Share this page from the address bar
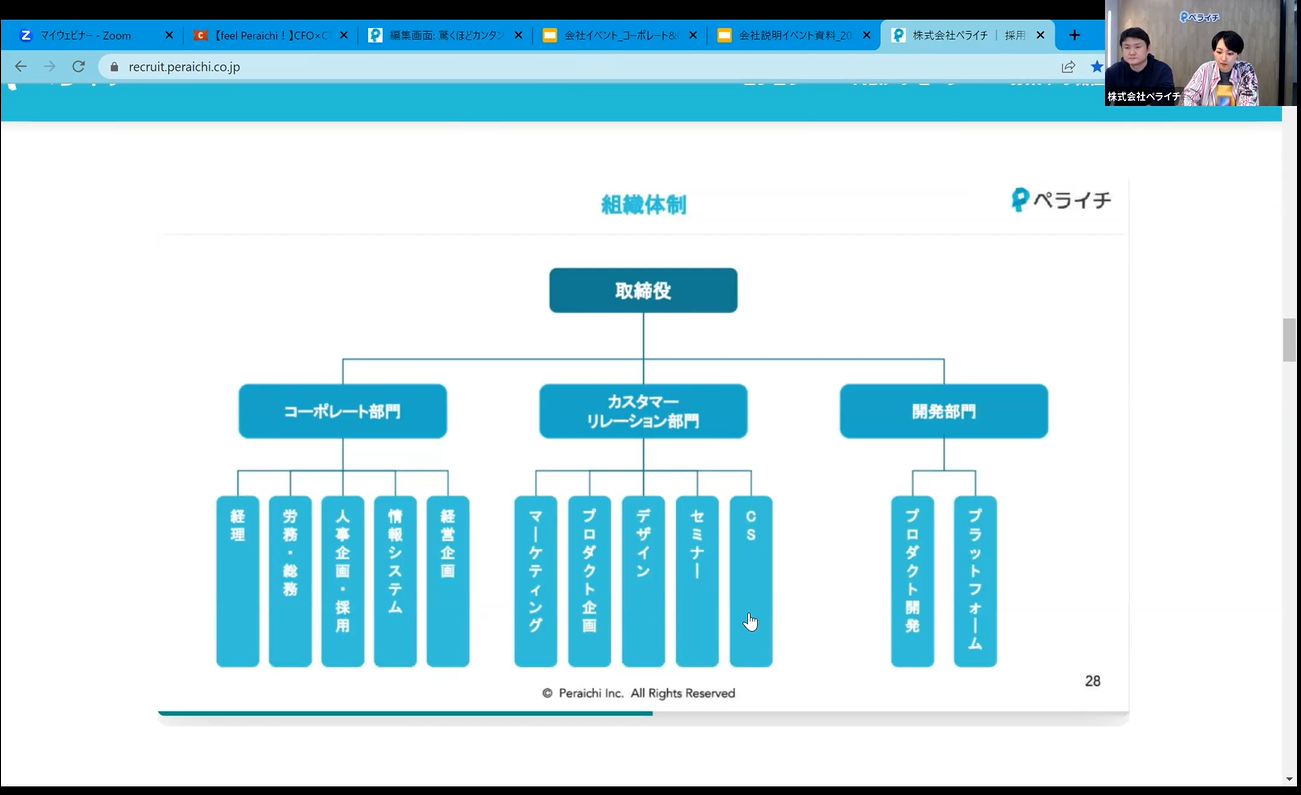 pyautogui.click(x=1068, y=67)
